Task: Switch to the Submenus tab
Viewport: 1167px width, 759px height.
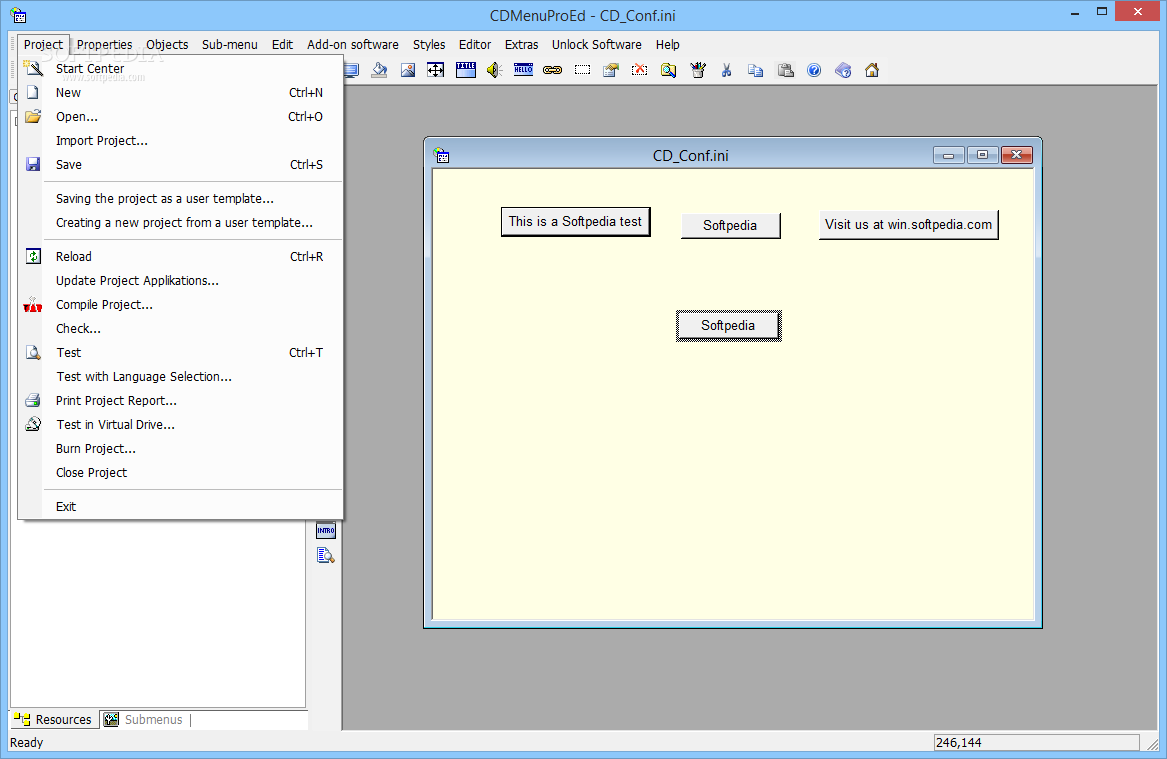Action: click(144, 720)
